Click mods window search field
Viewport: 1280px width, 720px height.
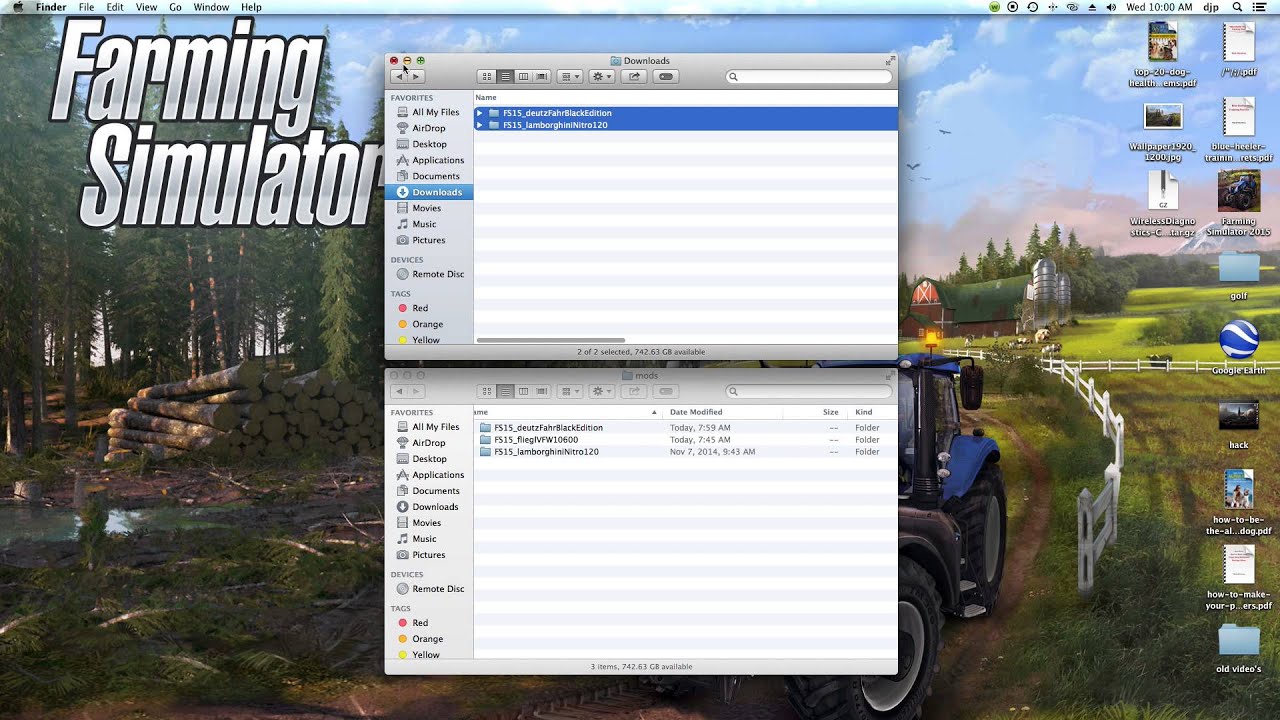pos(809,391)
